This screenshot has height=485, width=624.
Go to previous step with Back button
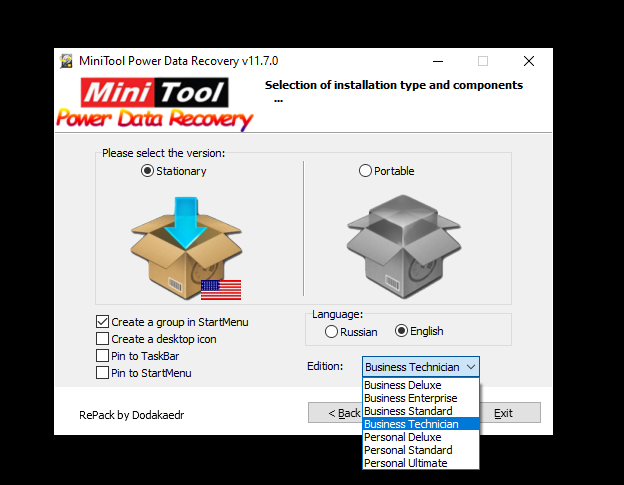[x=335, y=413]
